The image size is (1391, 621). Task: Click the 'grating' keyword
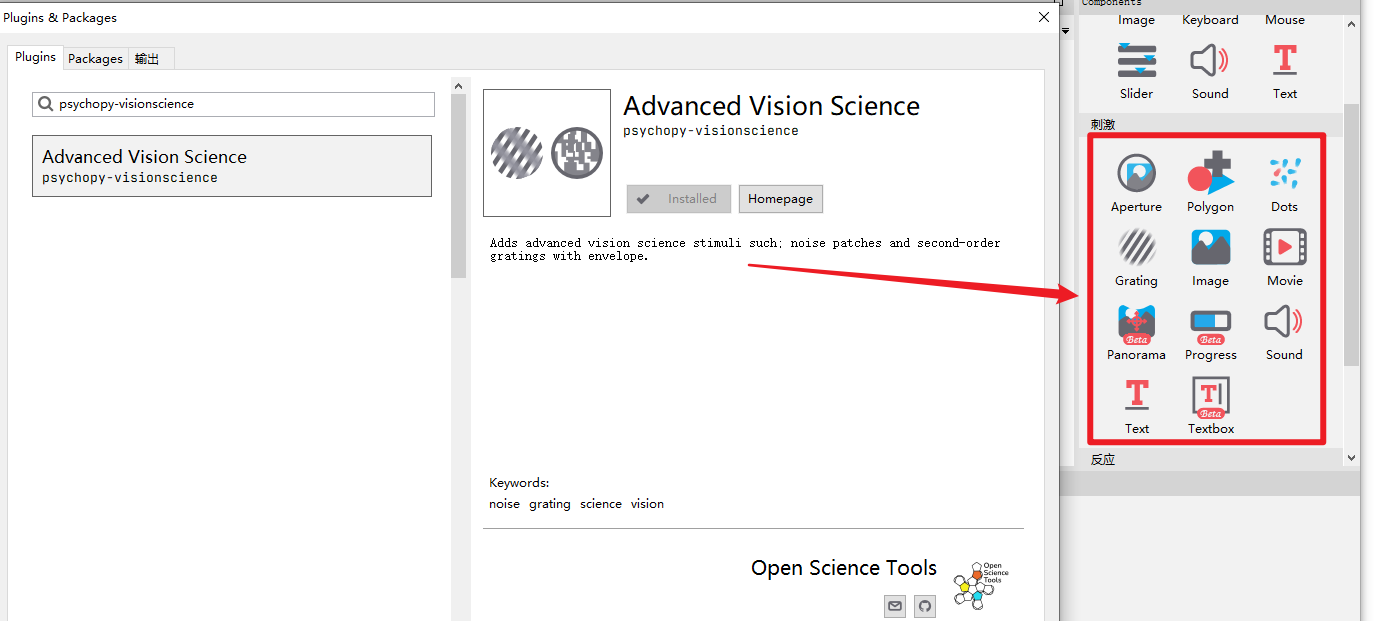coord(550,504)
